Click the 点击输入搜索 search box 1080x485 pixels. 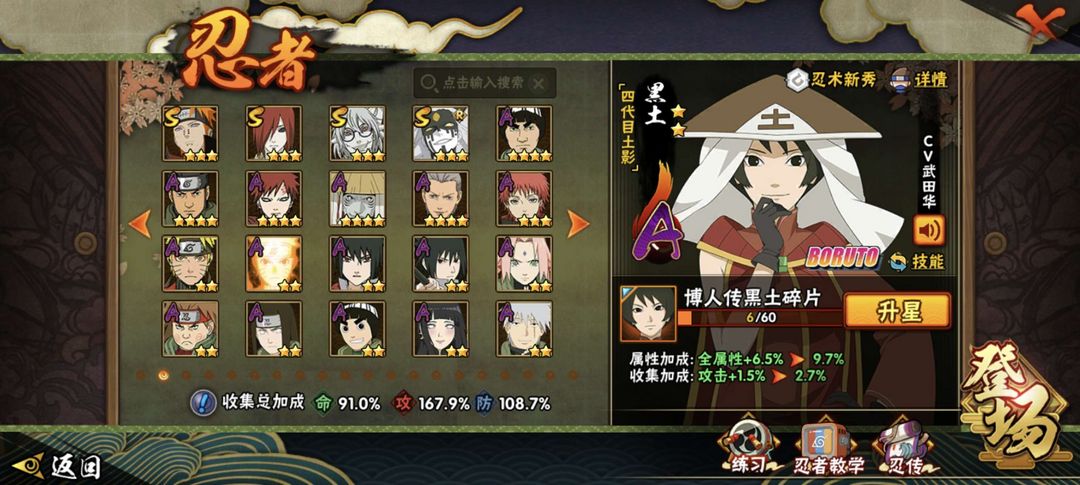[x=484, y=83]
